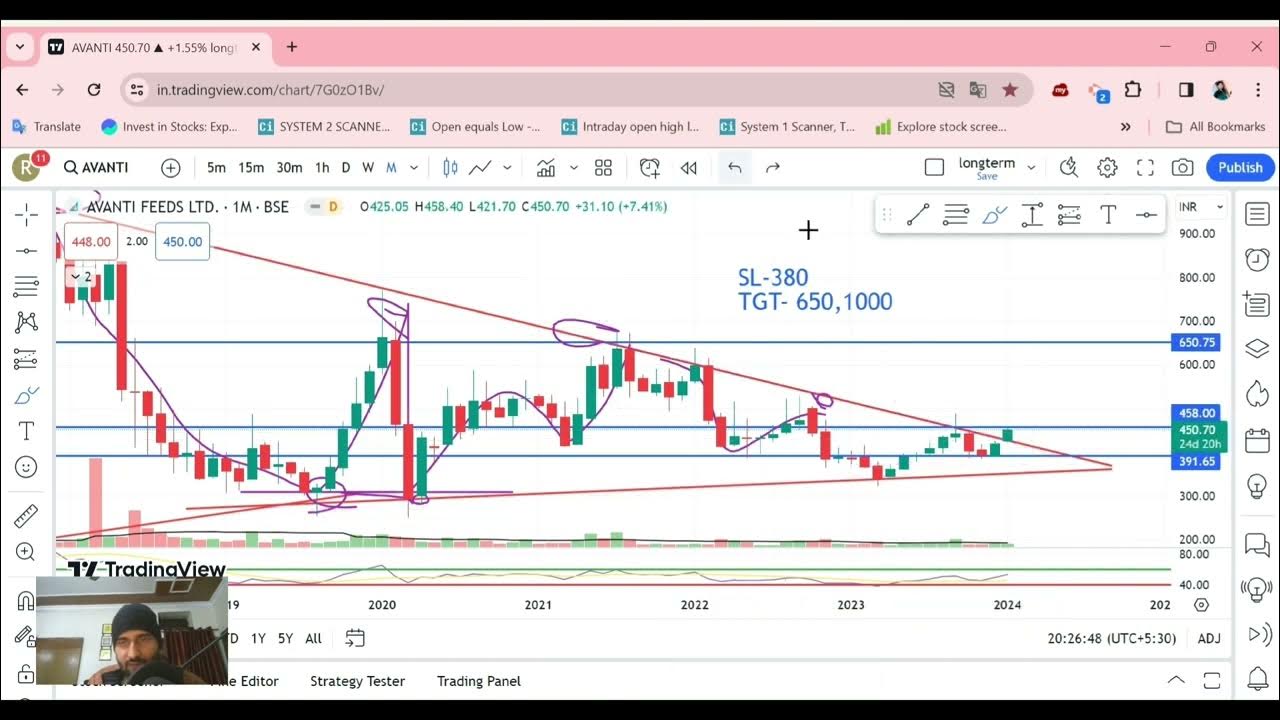The image size is (1280, 720).
Task: Open the Trading Panel tab
Action: tap(479, 681)
